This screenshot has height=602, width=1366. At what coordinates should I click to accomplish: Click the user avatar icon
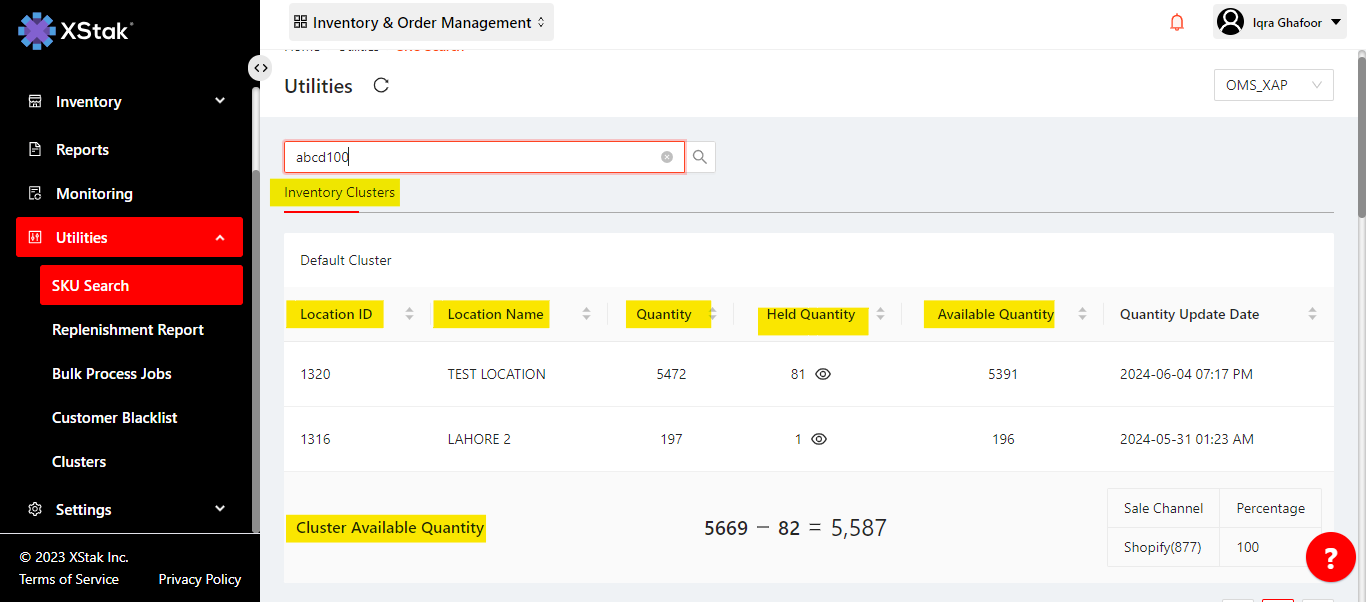(x=1231, y=22)
